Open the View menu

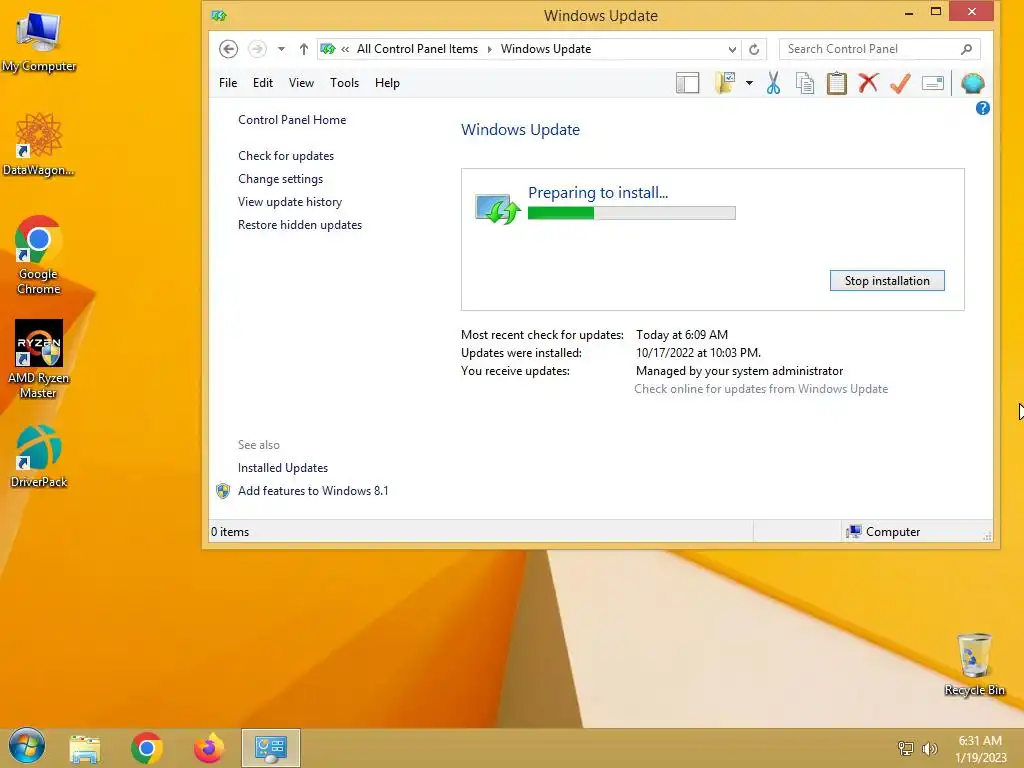[x=301, y=83]
